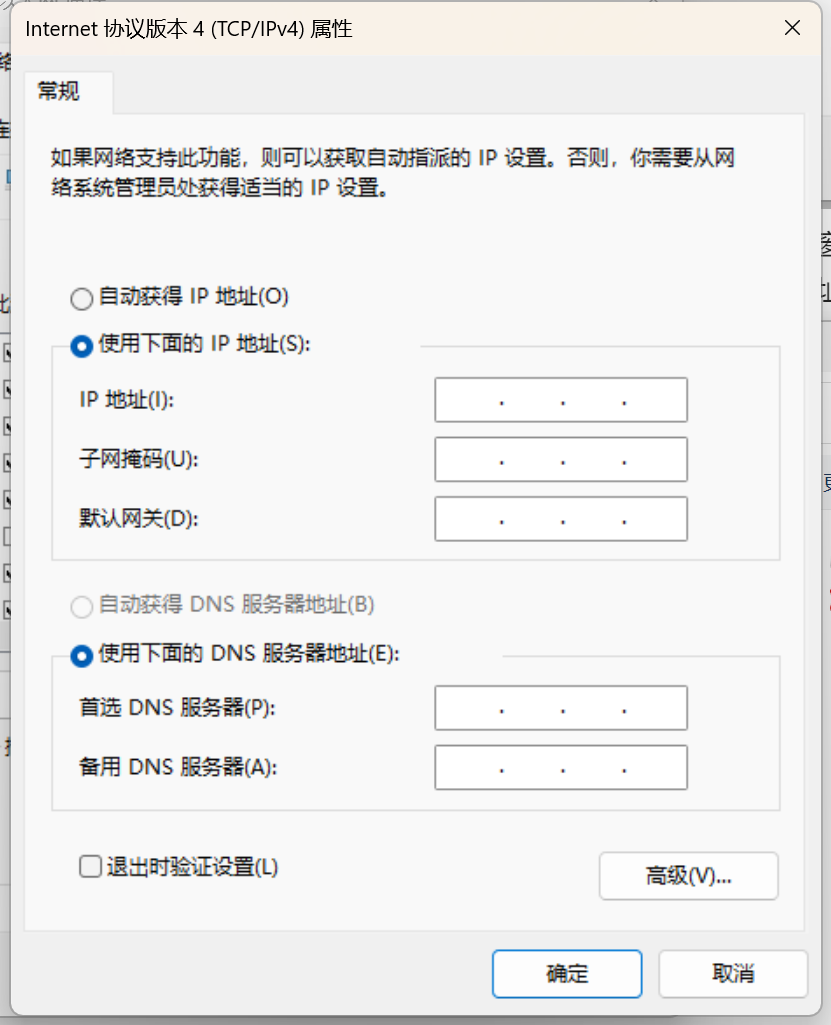Select '使用下面的 IP 地址' radio option
831x1025 pixels.
point(81,345)
